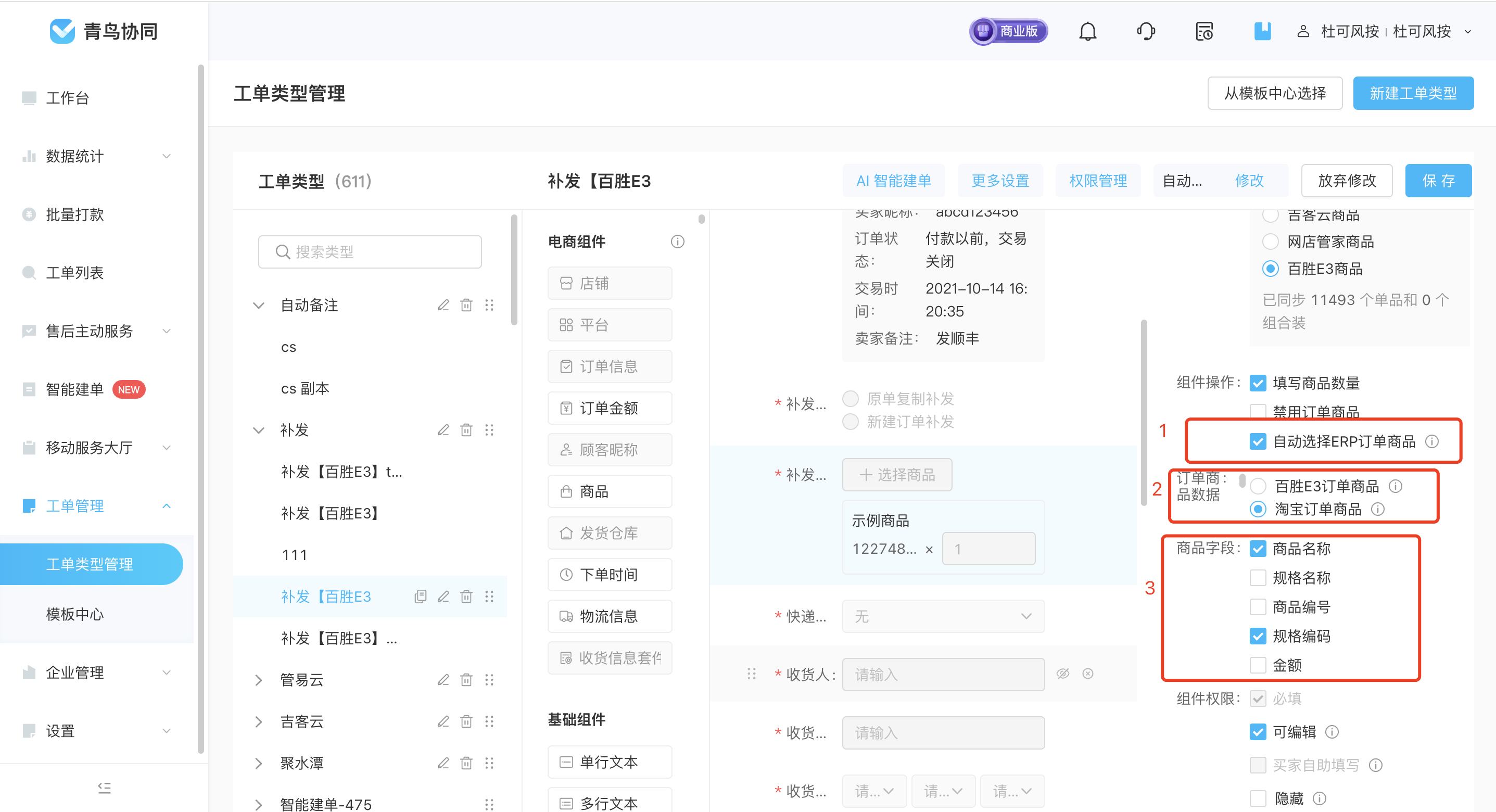Click 新建工单类型 button
Screen dimensions: 1496x812
(1413, 93)
